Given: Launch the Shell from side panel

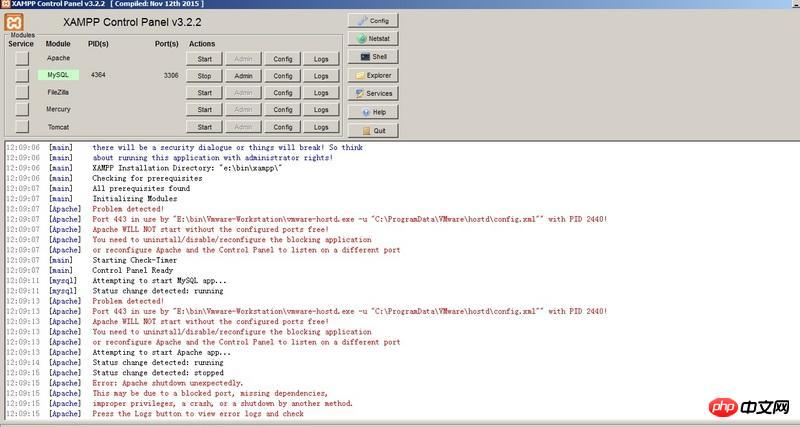Looking at the screenshot, I should tap(373, 57).
